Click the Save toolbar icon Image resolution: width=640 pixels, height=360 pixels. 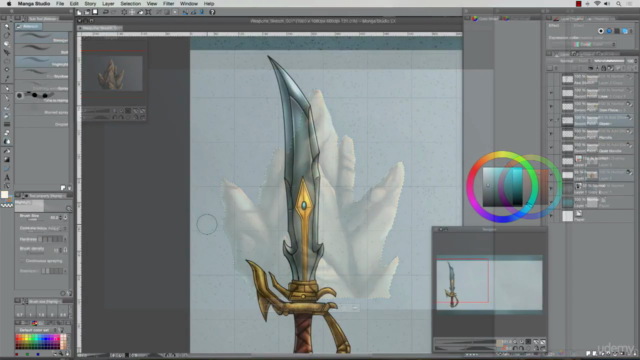[x=95, y=12]
